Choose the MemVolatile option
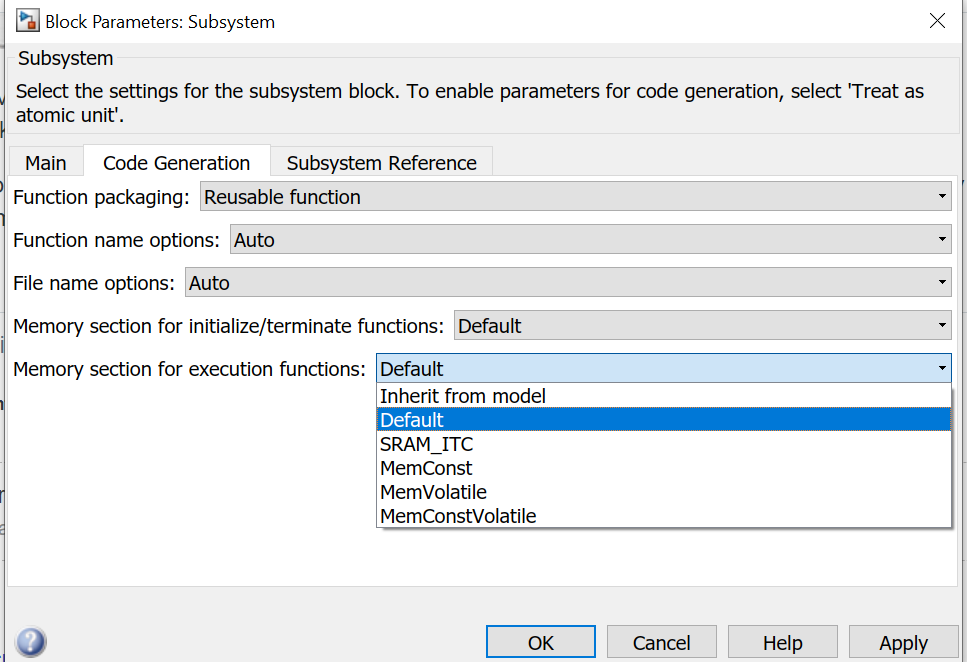The width and height of the screenshot is (967, 662). click(433, 492)
